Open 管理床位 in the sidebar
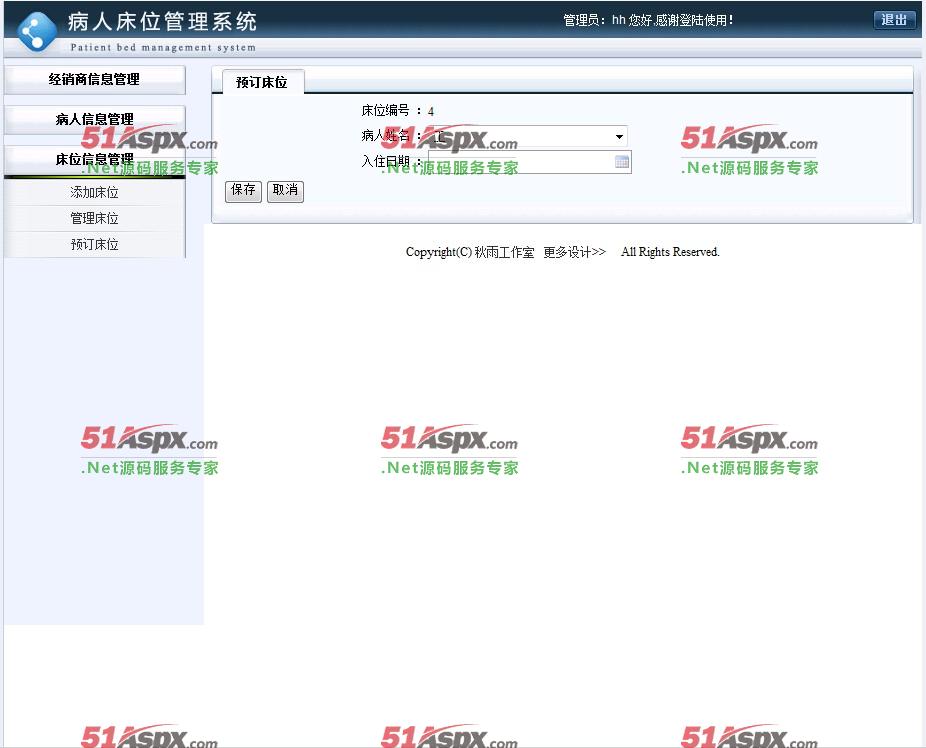This screenshot has height=748, width=926. click(x=94, y=218)
